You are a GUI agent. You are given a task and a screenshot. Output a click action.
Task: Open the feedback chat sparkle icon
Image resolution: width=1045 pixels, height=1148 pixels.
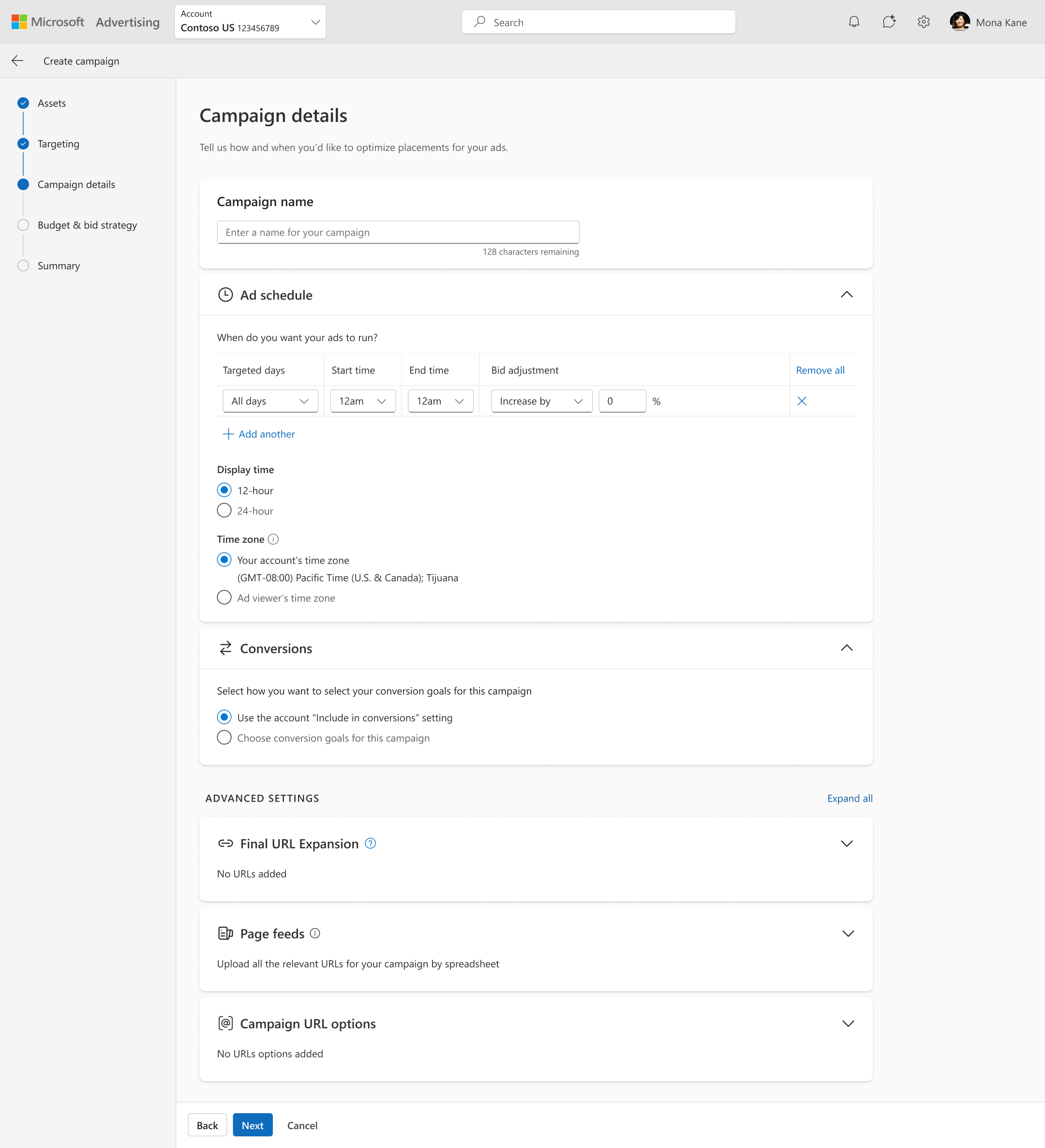click(889, 22)
